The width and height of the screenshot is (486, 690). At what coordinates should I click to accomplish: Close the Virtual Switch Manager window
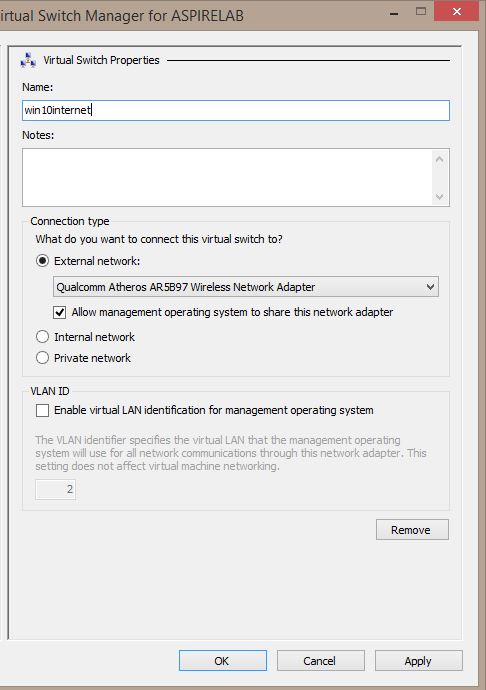coord(457,11)
